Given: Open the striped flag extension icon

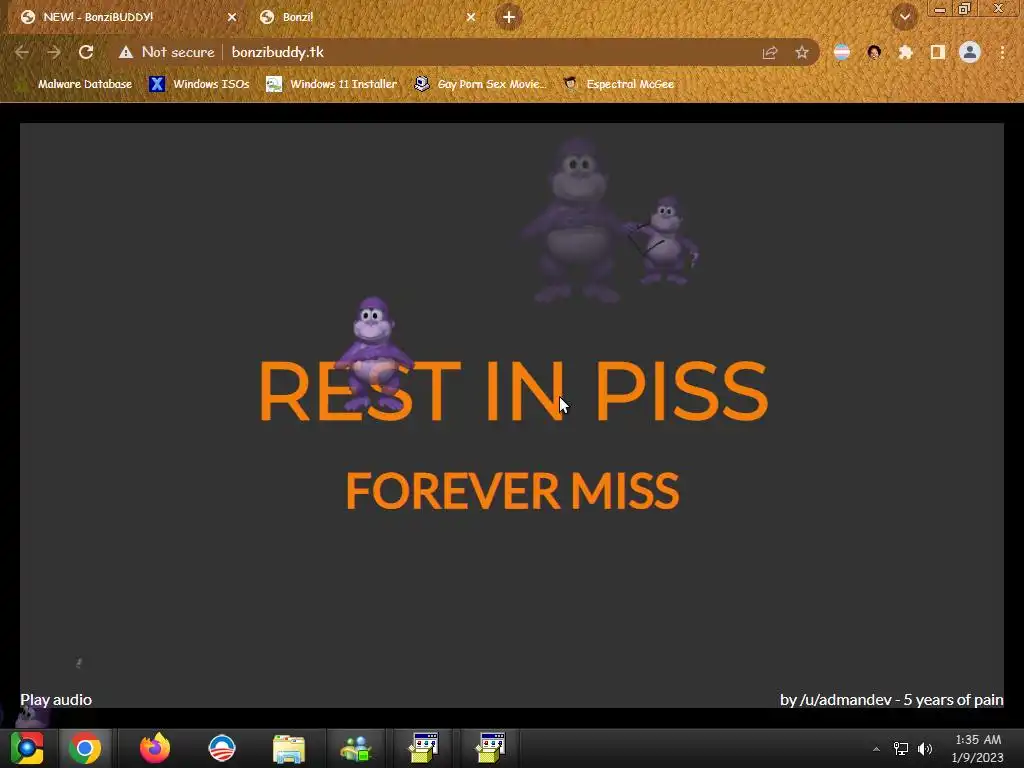Looking at the screenshot, I should (842, 52).
